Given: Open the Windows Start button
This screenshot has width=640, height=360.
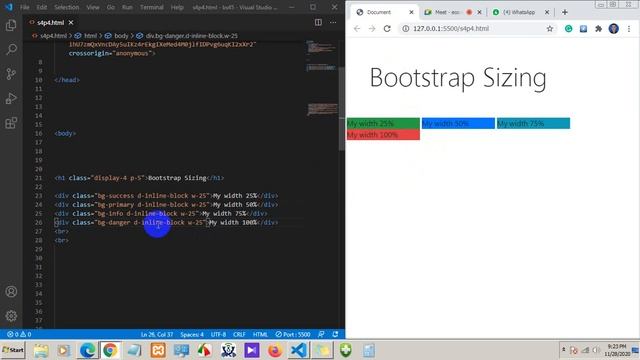Looking at the screenshot, I should (x=13, y=350).
